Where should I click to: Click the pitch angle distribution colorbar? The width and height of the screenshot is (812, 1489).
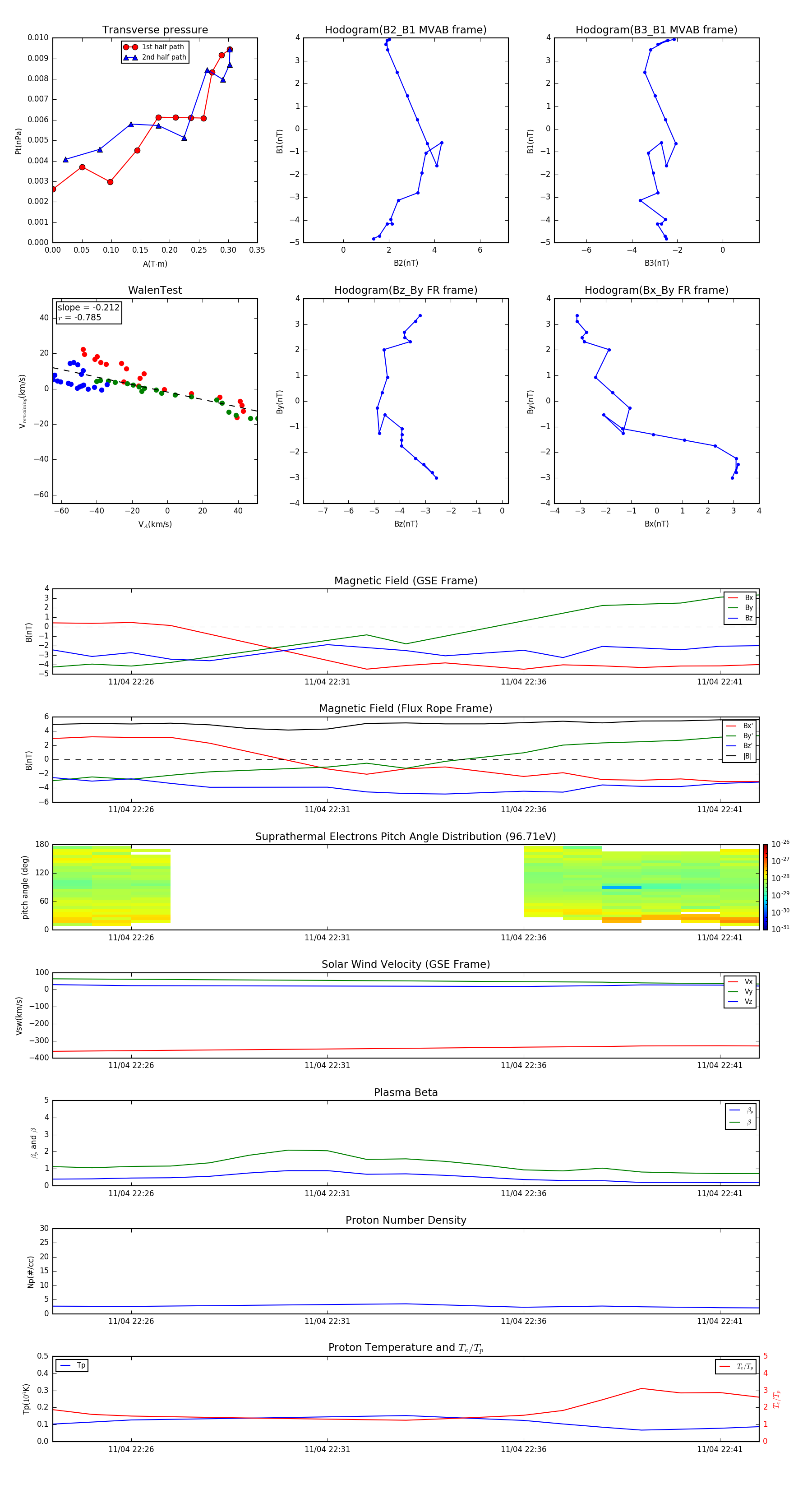click(x=765, y=887)
